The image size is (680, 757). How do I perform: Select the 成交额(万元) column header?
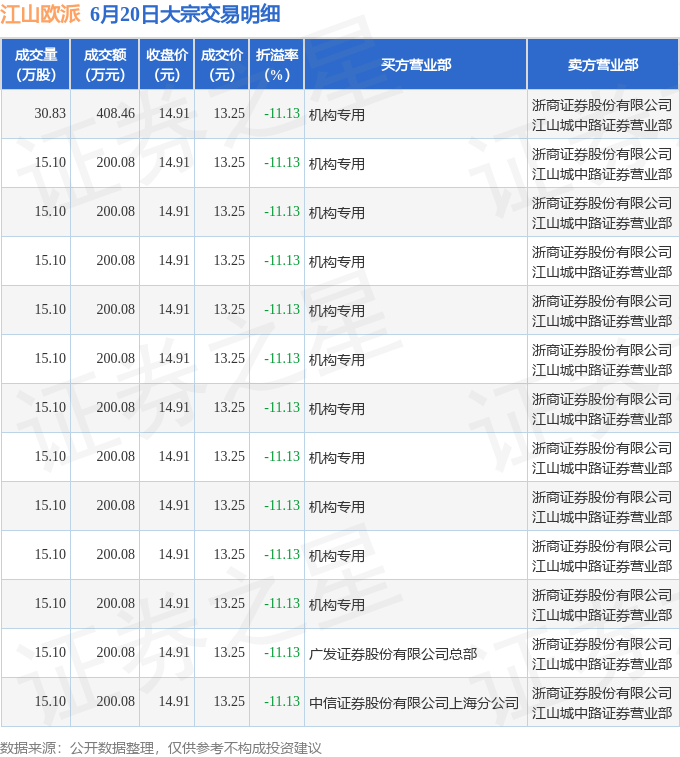click(105, 65)
